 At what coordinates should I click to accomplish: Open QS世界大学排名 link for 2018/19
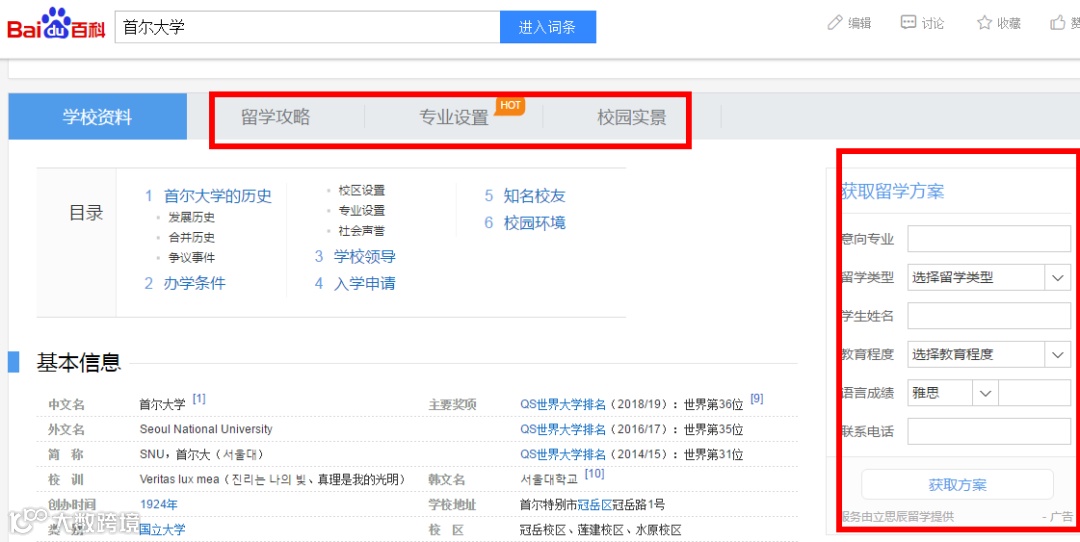tap(563, 405)
